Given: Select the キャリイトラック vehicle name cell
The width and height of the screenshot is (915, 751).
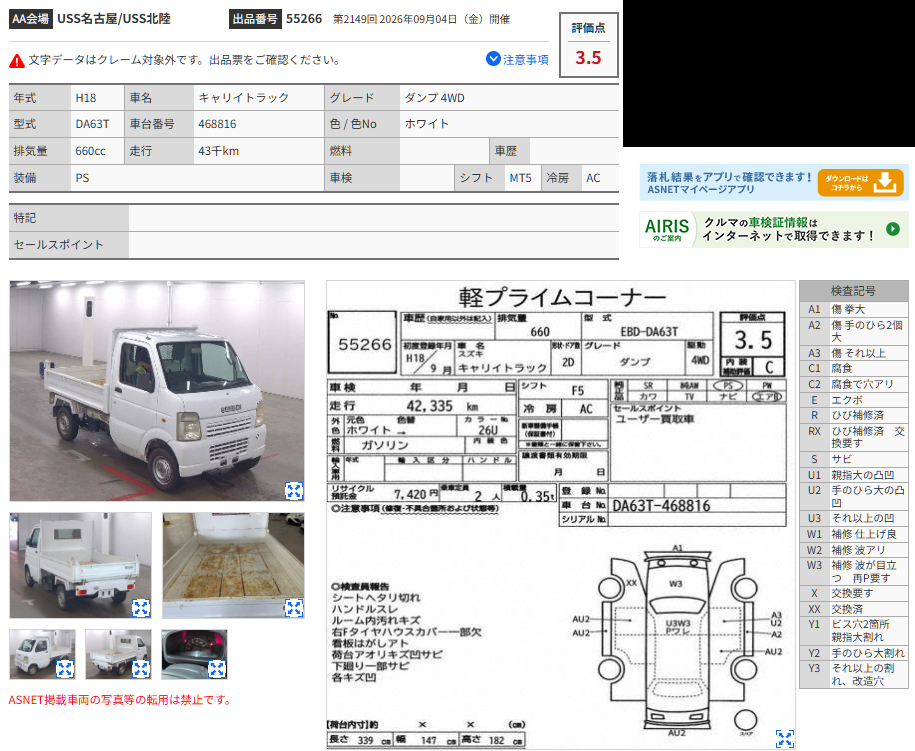Looking at the screenshot, I should (259, 97).
